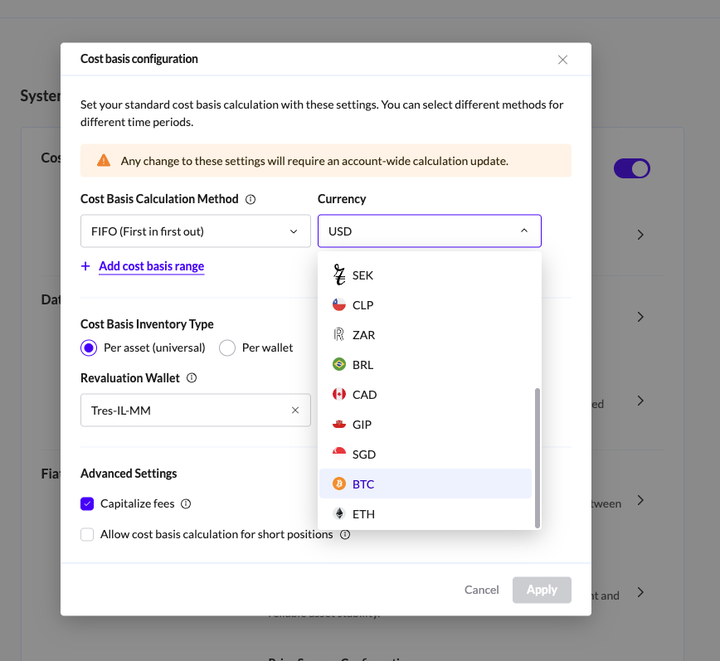
Task: Click info icon beside Cost Basis Calculation Method
Action: pyautogui.click(x=250, y=199)
